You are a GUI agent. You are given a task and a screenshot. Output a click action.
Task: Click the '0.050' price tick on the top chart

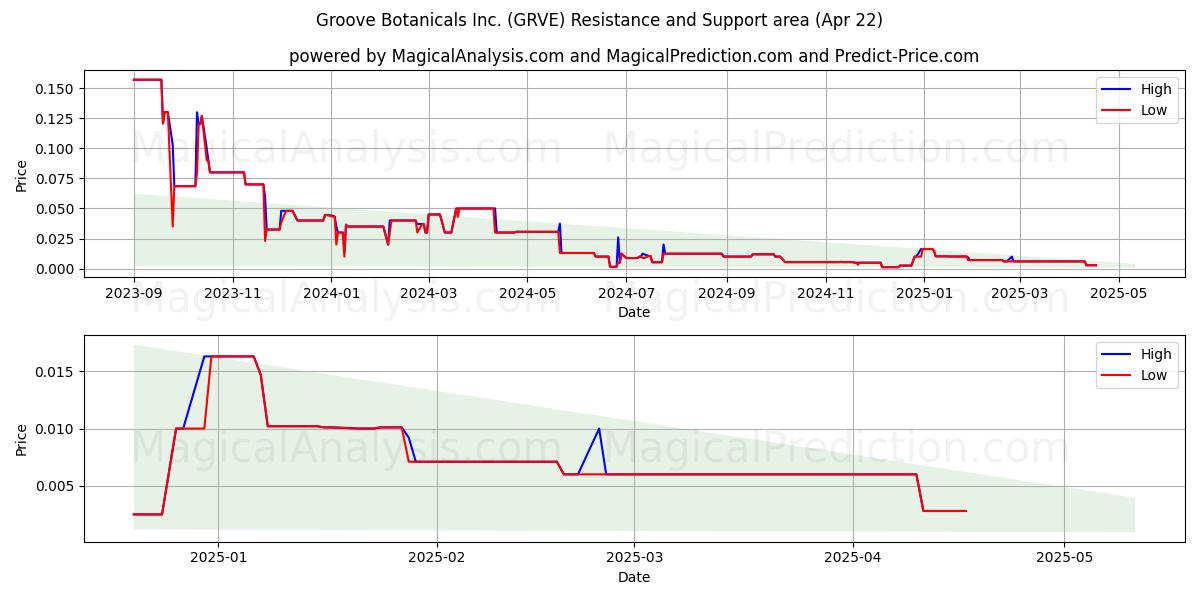click(54, 209)
